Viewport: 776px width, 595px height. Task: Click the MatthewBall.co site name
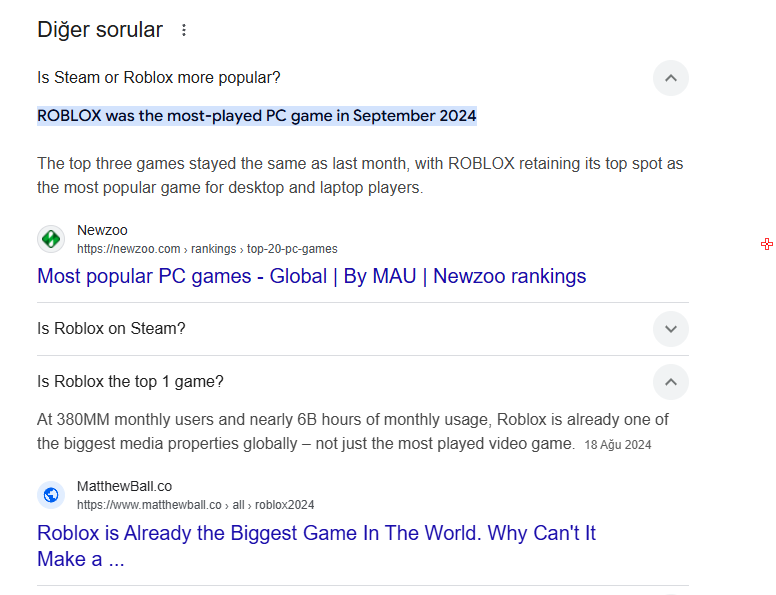[124, 487]
